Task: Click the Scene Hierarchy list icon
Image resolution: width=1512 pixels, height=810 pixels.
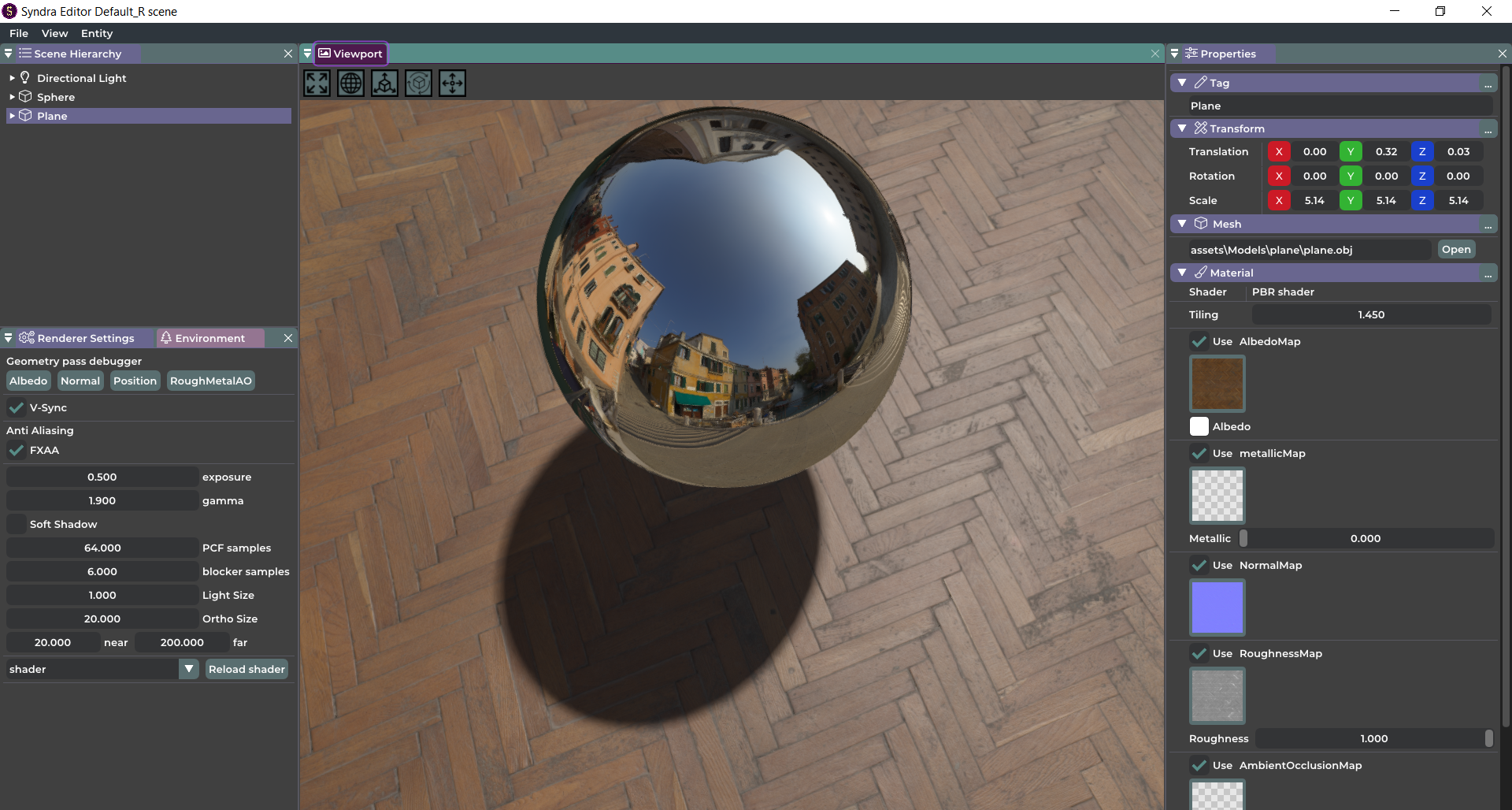Action: coord(25,53)
